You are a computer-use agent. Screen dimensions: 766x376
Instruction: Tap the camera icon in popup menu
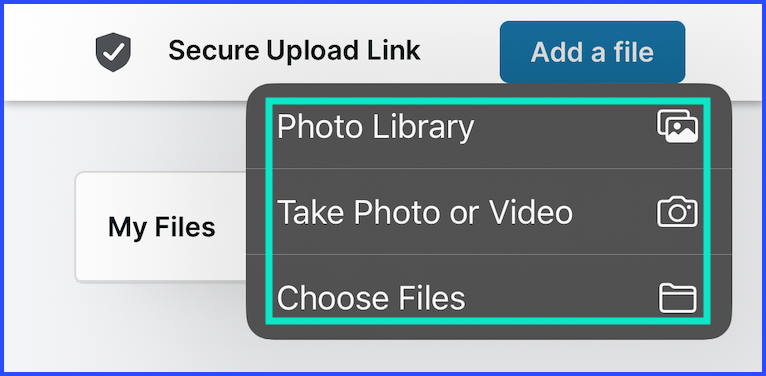click(677, 211)
